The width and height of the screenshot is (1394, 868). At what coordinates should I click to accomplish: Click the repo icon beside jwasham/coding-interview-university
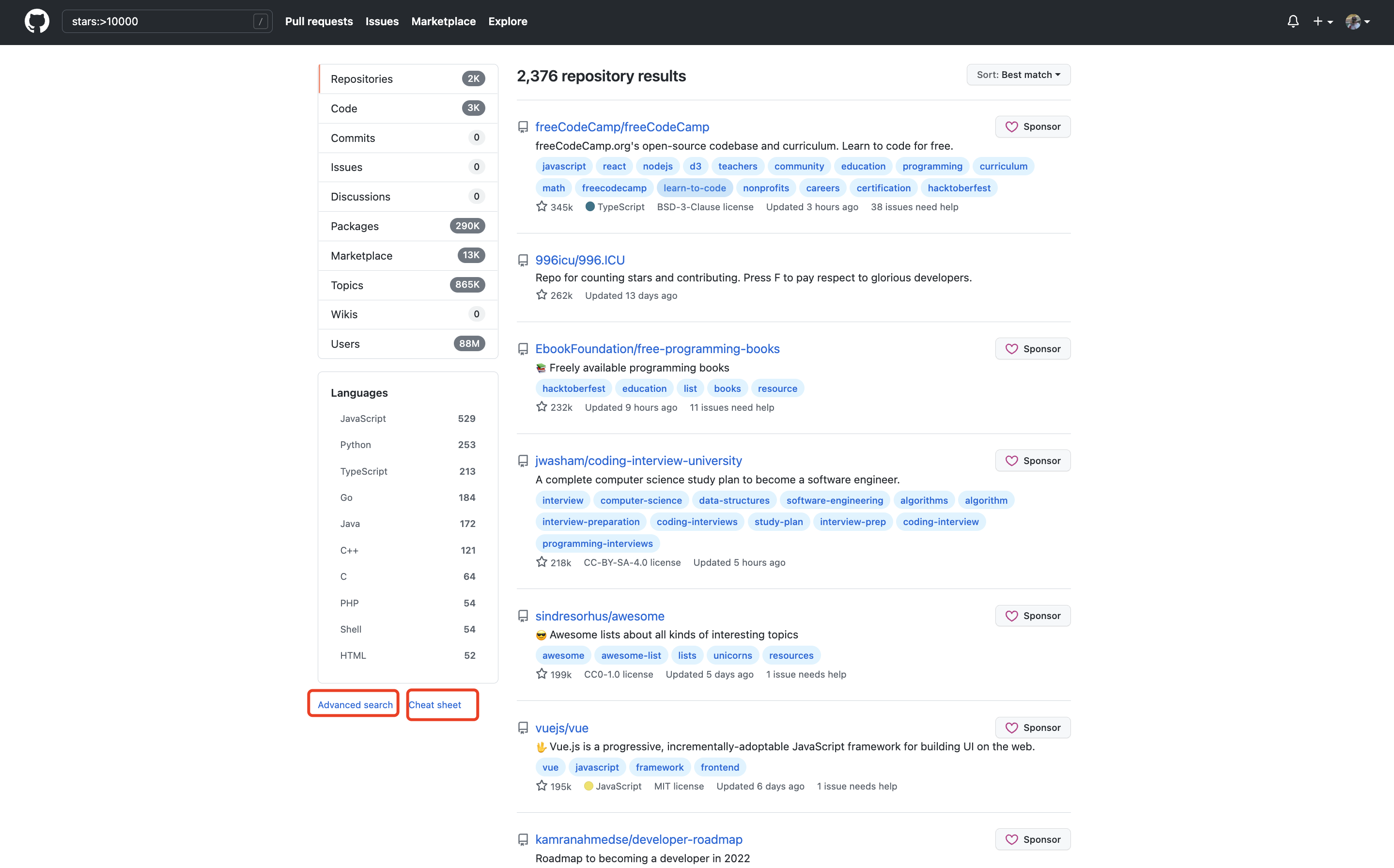pos(523,461)
